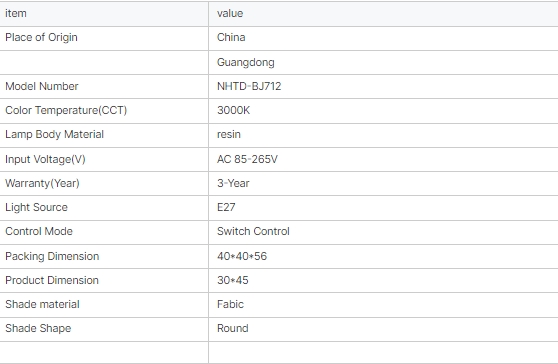Viewport: 558px width, 364px height.
Task: Select model number NHTD-BJ712 text
Action: tap(249, 86)
